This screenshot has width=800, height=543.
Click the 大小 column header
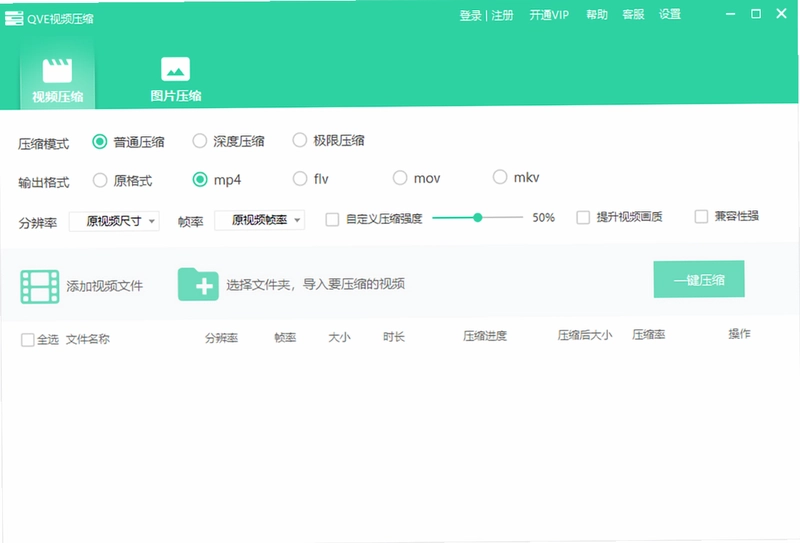(339, 337)
